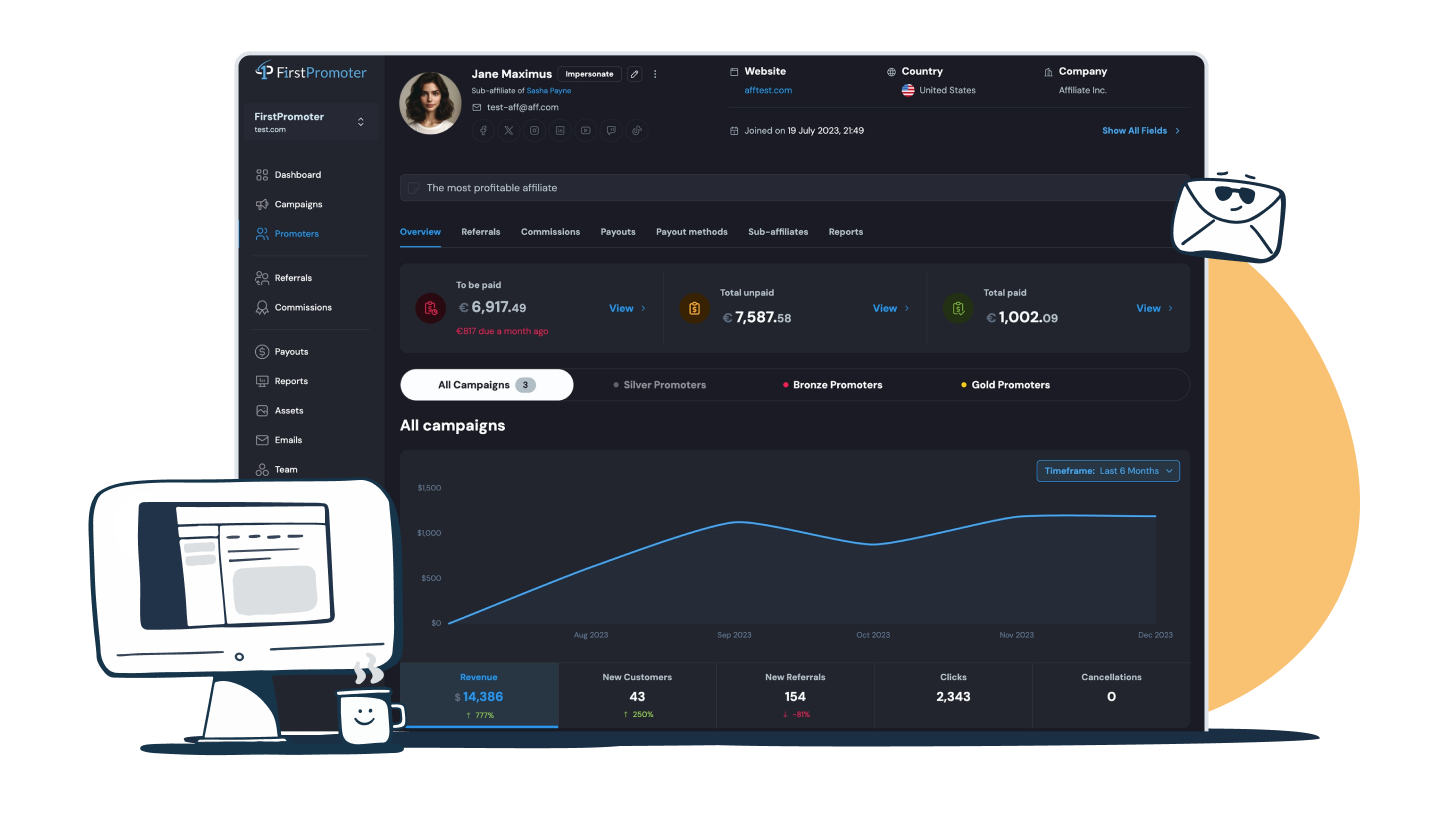Image resolution: width=1429 pixels, height=831 pixels.
Task: Expand Show All Fields
Action: [x=1140, y=131]
